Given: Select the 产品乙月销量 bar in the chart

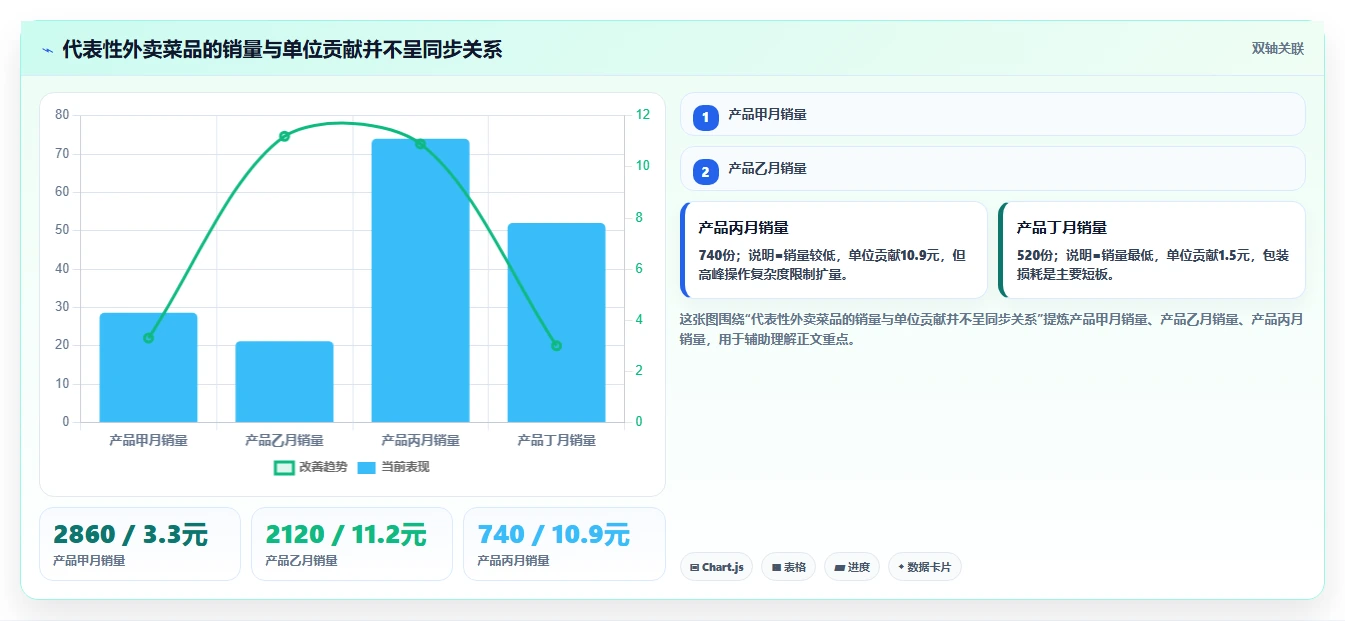Looking at the screenshot, I should [x=284, y=382].
